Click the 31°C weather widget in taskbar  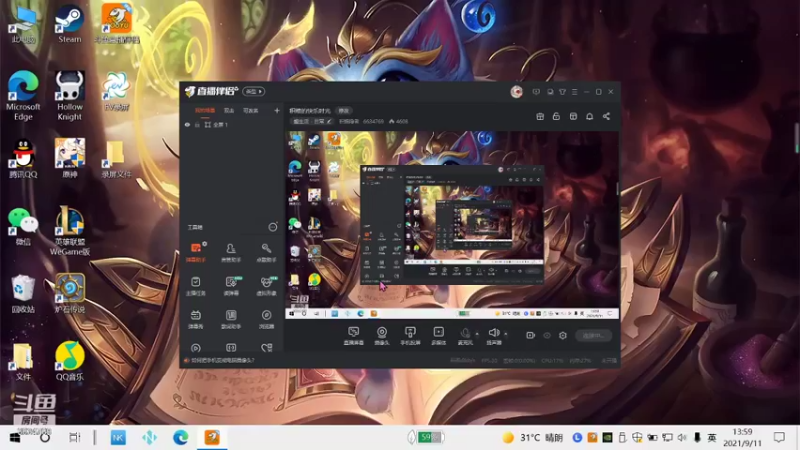click(532, 438)
